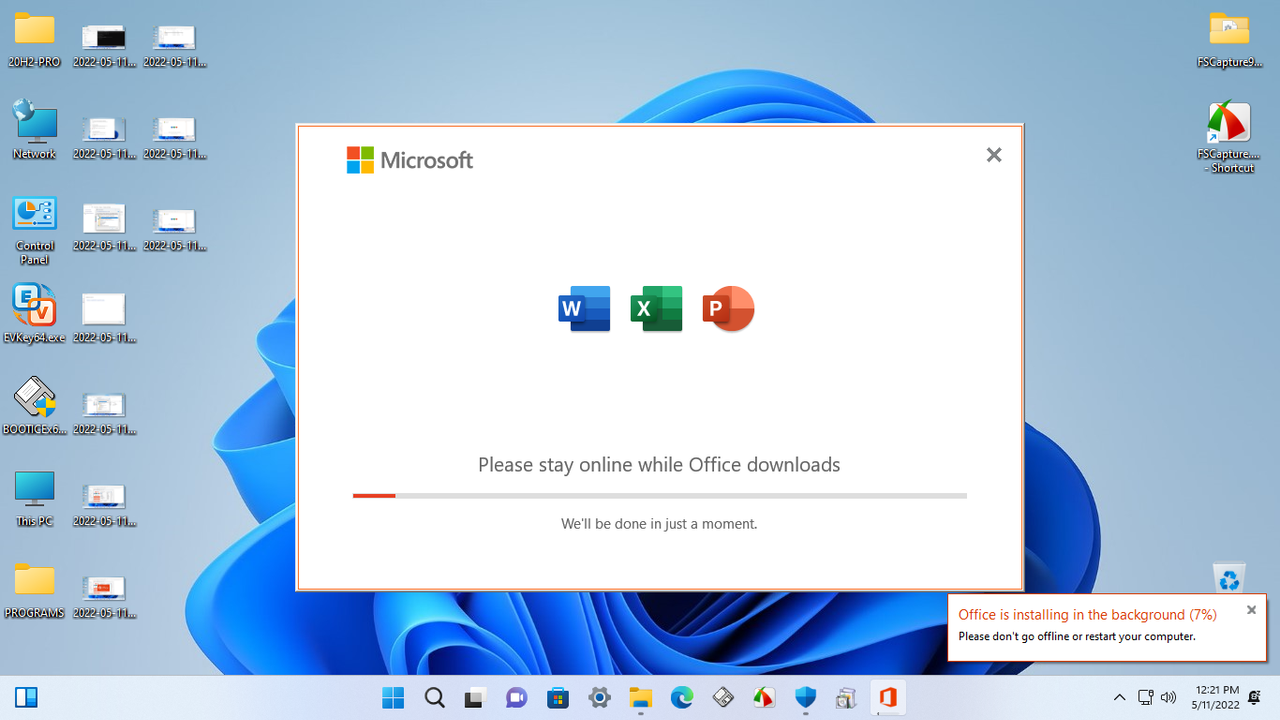Open the Widgets button on taskbar
1280x720 pixels.
(26, 697)
